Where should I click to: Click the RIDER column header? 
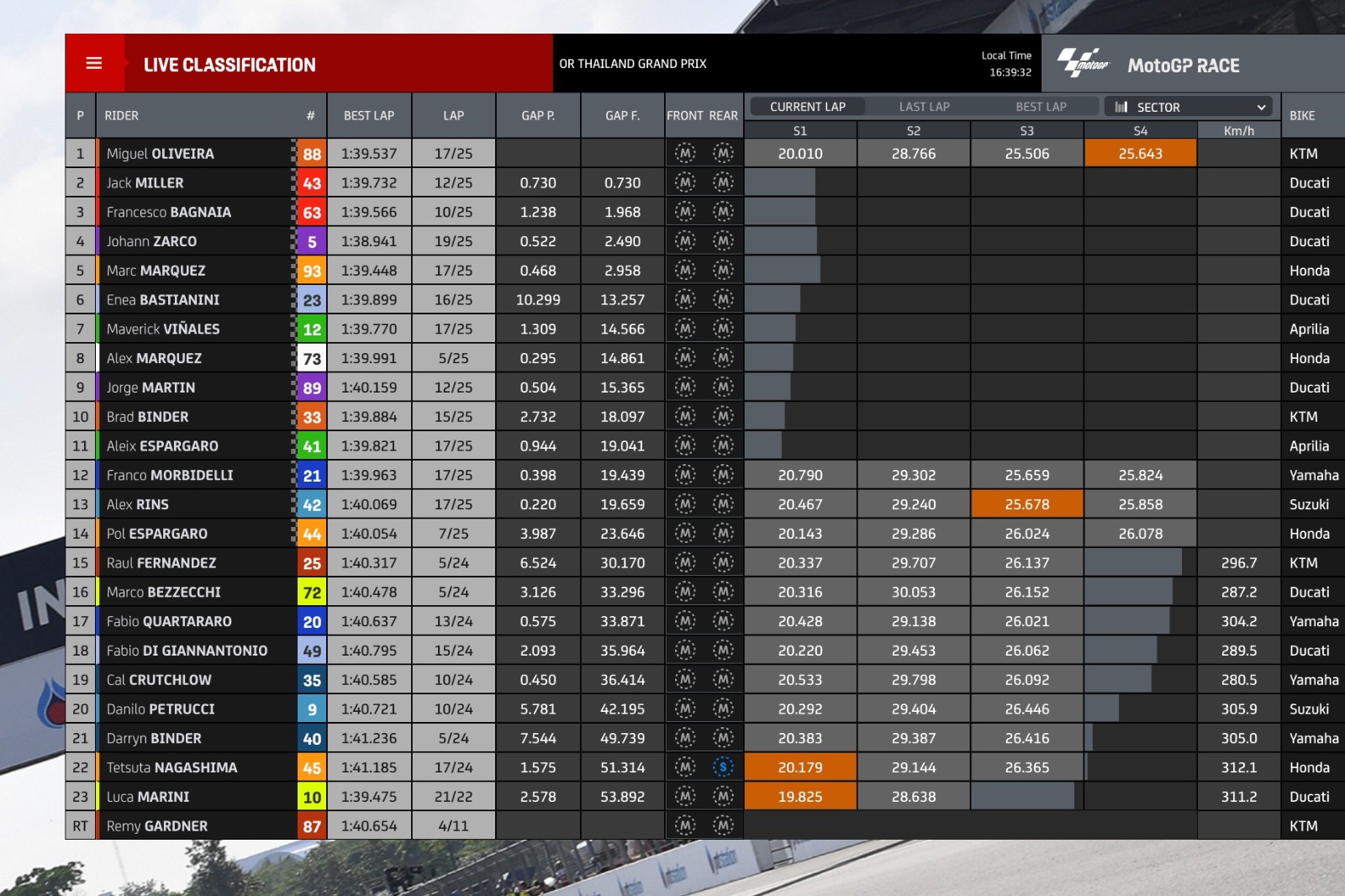(x=122, y=116)
